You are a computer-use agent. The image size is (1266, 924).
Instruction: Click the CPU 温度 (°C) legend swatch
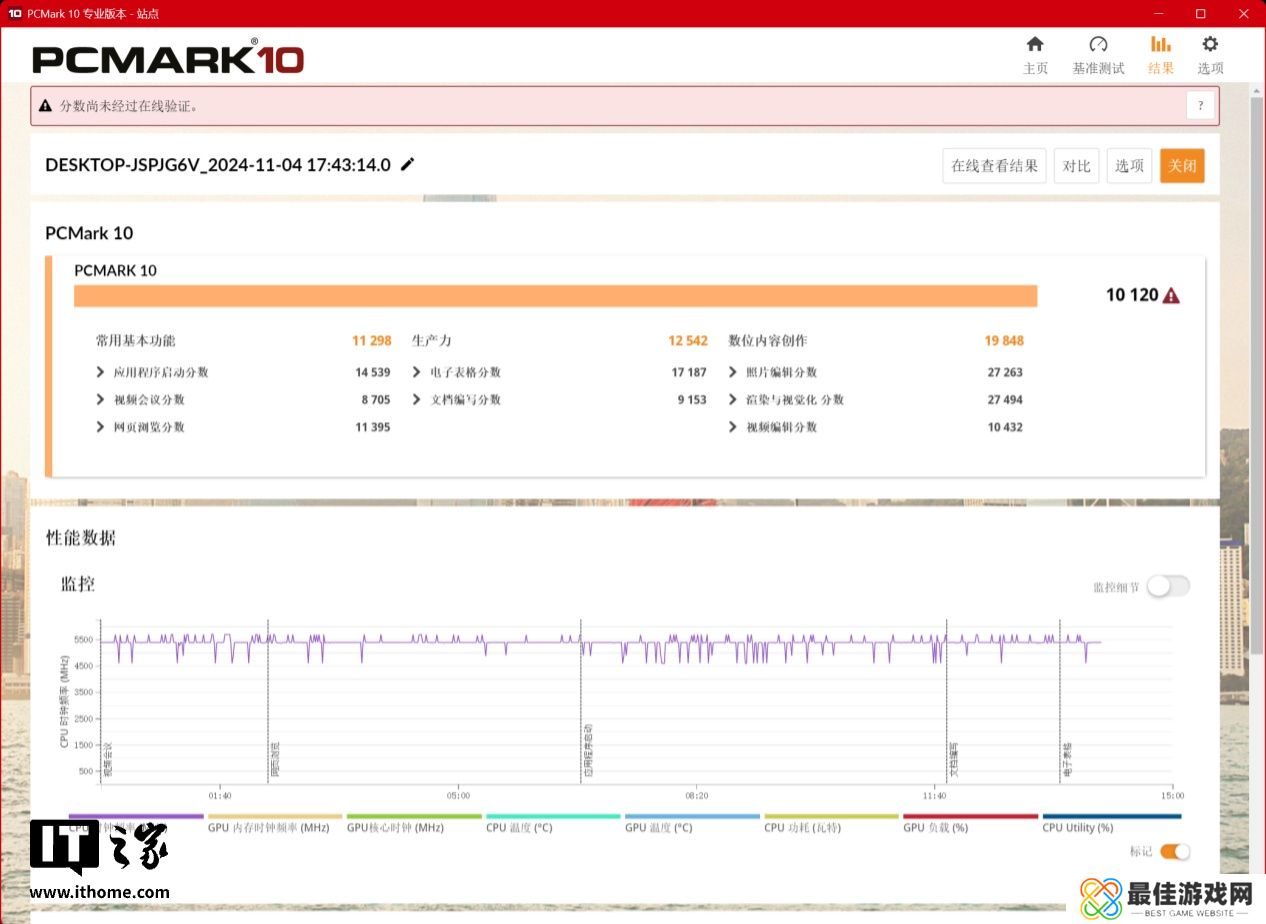coord(553,817)
